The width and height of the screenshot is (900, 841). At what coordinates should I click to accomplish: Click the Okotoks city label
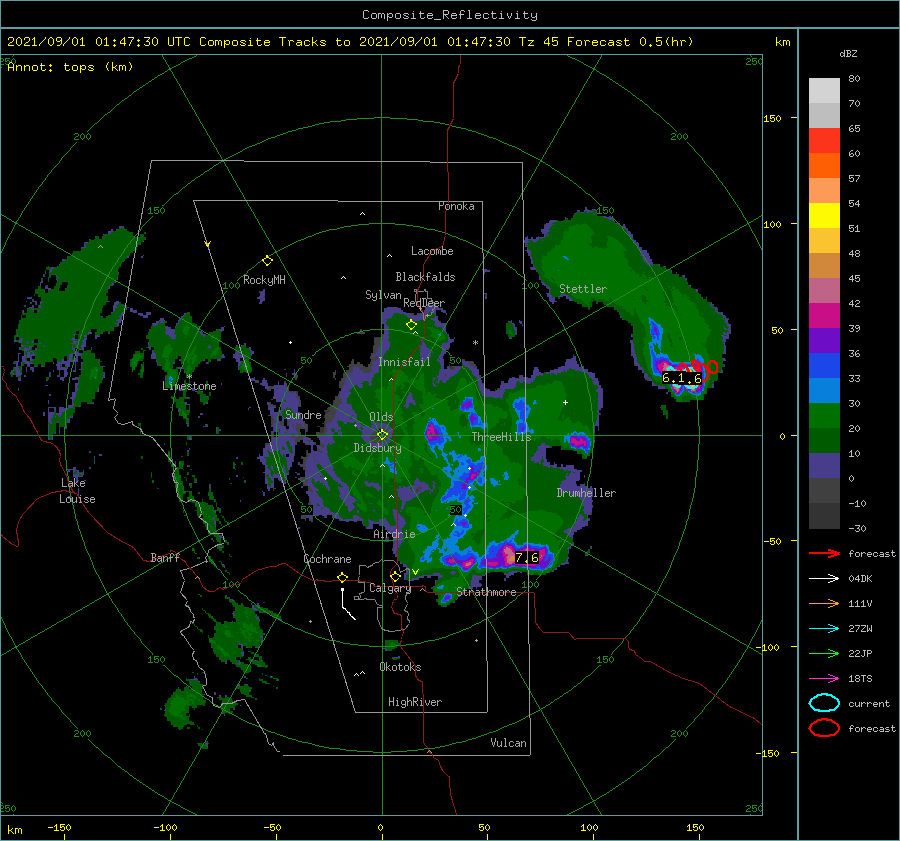400,667
